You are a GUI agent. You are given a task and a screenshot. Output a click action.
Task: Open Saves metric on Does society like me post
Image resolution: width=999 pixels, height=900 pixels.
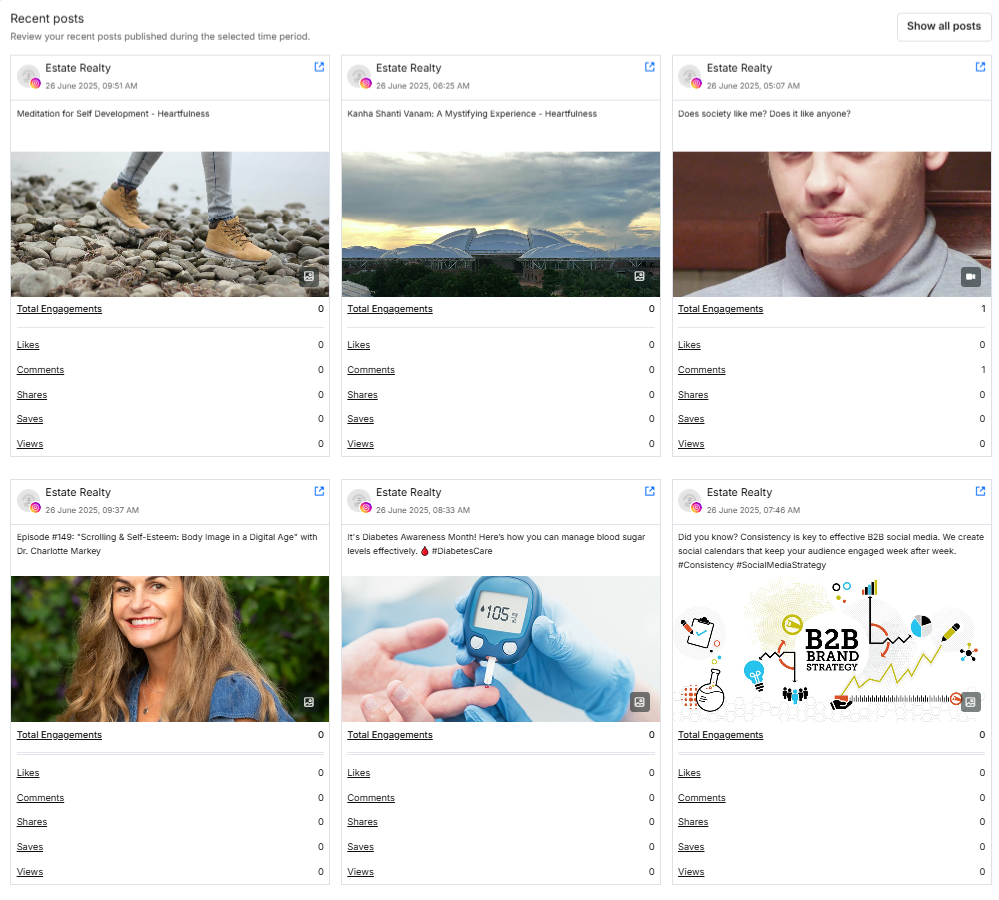point(691,419)
